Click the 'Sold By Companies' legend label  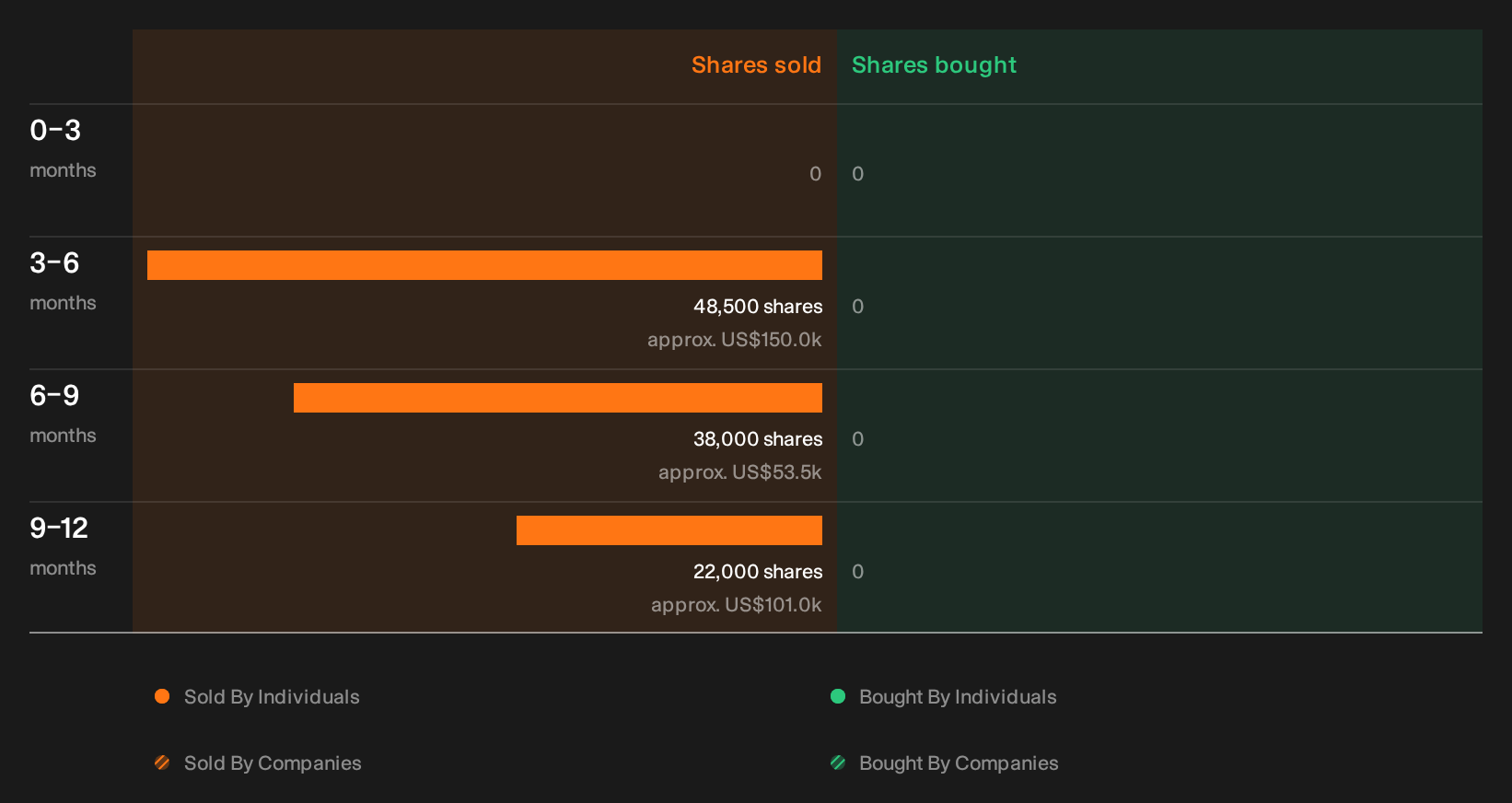point(273,763)
